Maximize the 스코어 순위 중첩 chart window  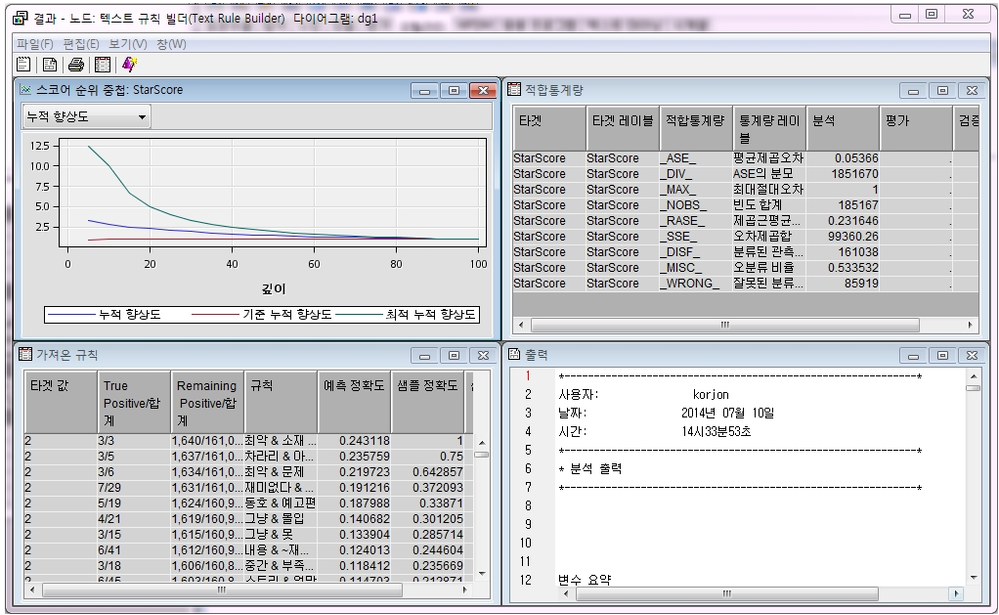pyautogui.click(x=454, y=90)
